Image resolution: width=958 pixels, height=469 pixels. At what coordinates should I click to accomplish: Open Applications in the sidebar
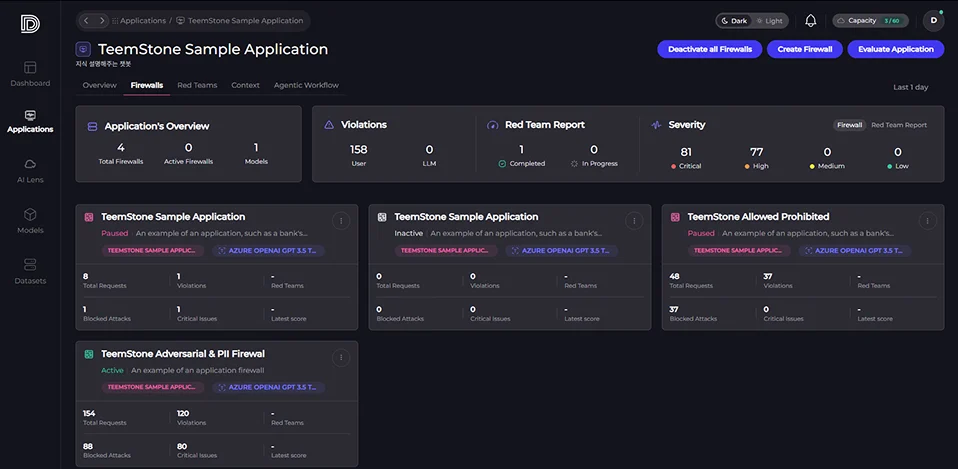(x=30, y=121)
